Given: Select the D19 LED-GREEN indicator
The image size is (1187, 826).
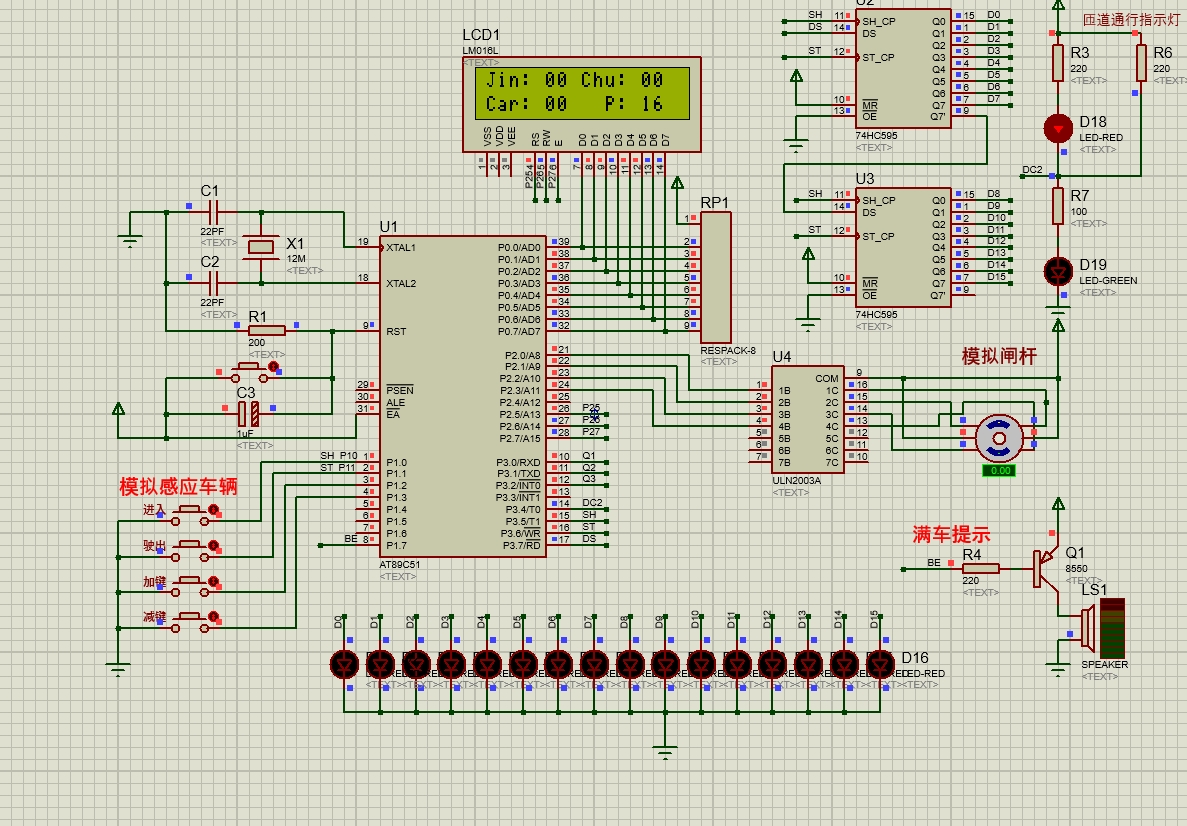Looking at the screenshot, I should click(x=1058, y=272).
